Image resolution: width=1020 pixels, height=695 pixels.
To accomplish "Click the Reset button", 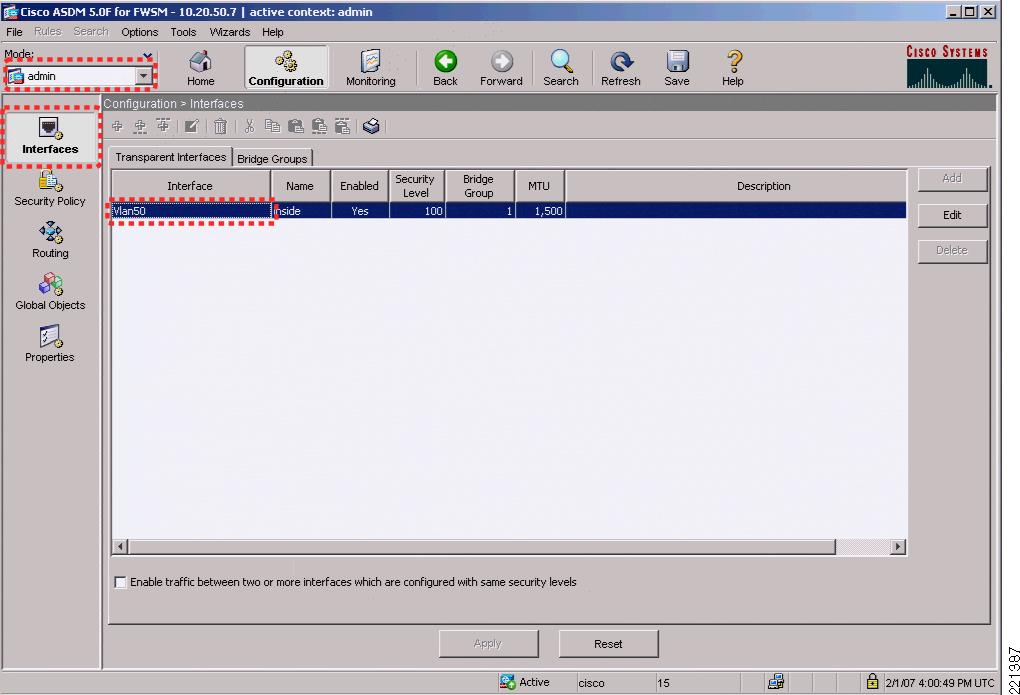I will tap(608, 644).
